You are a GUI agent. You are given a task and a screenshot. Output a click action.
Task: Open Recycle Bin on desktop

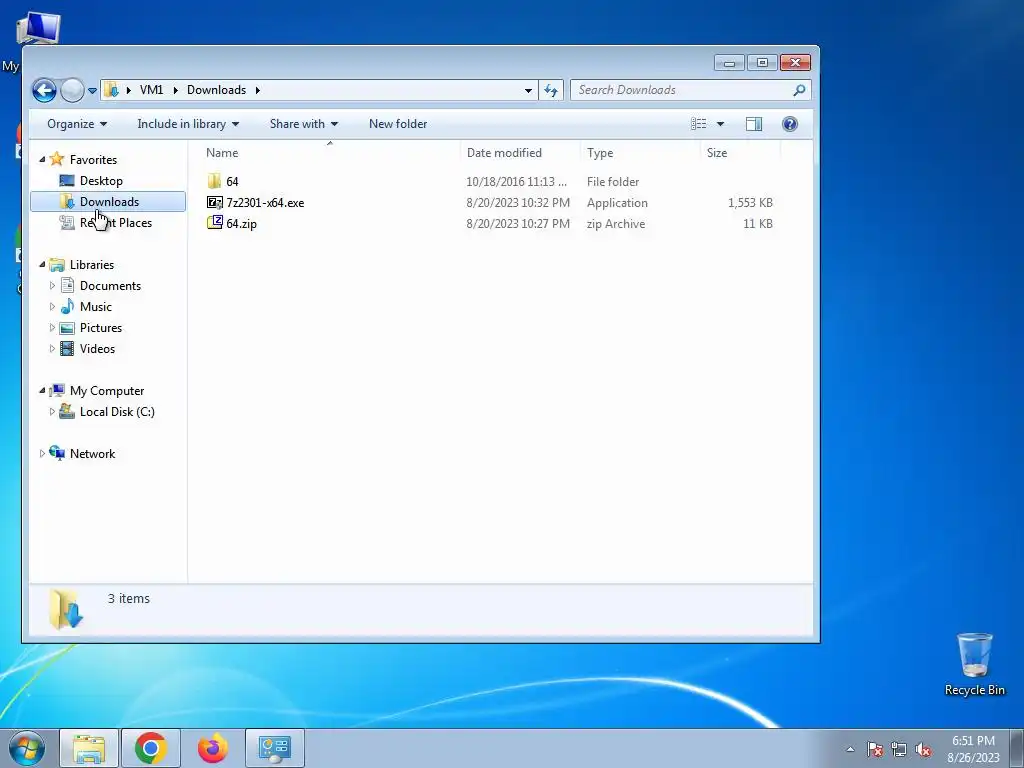coord(974,664)
